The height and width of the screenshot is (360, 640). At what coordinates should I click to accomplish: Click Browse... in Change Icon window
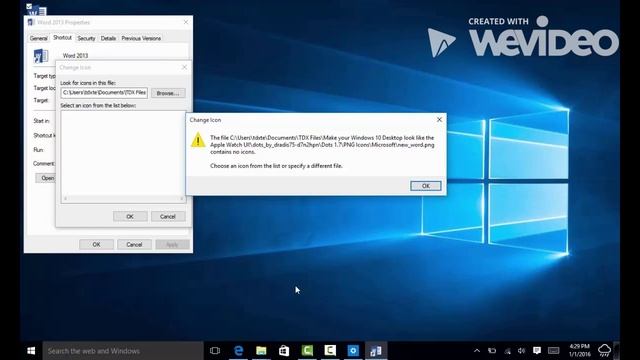tap(168, 93)
